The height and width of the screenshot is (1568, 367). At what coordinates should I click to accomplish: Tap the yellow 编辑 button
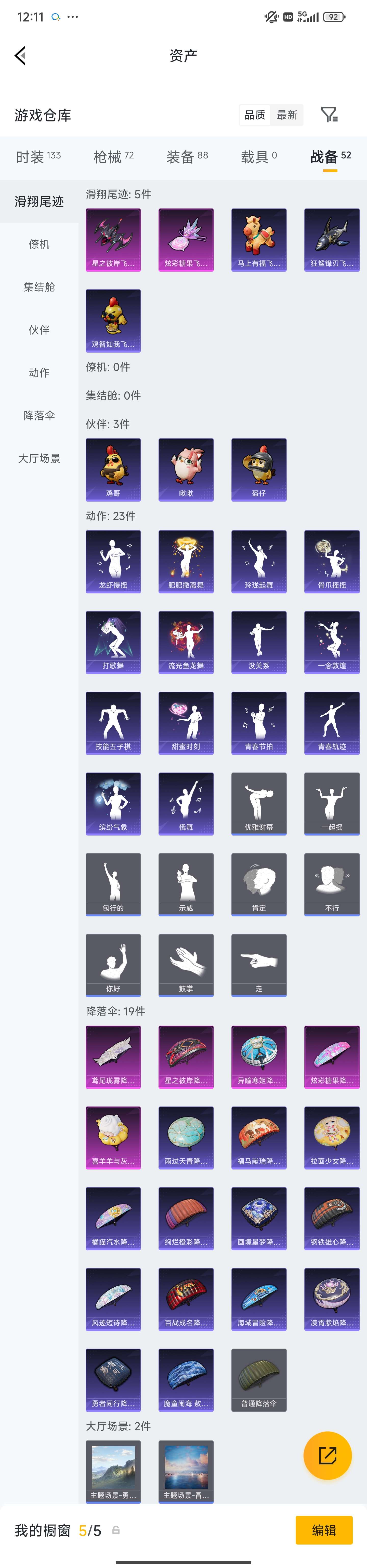pos(324,1530)
